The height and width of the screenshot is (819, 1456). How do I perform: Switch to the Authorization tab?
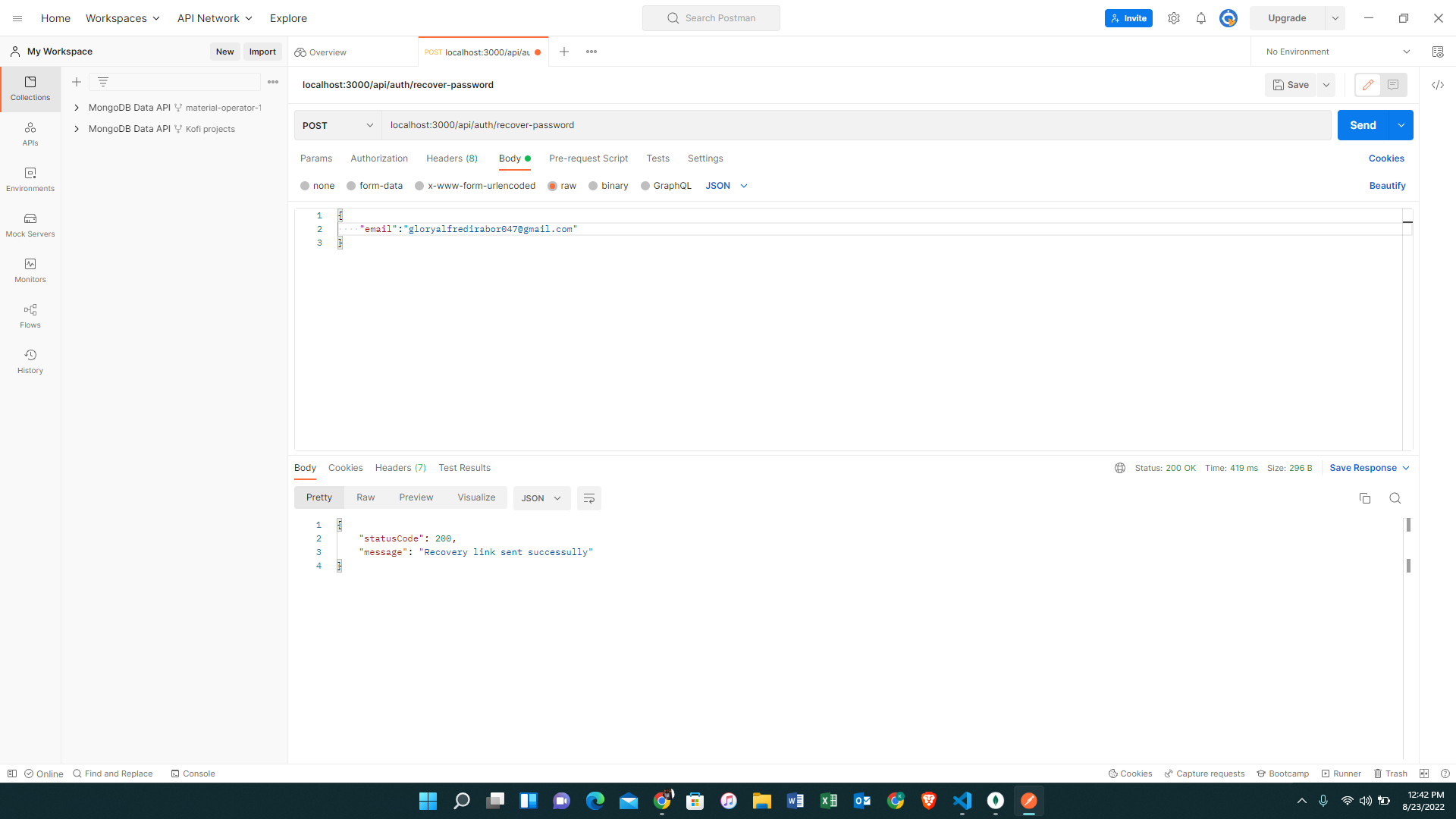coord(379,158)
